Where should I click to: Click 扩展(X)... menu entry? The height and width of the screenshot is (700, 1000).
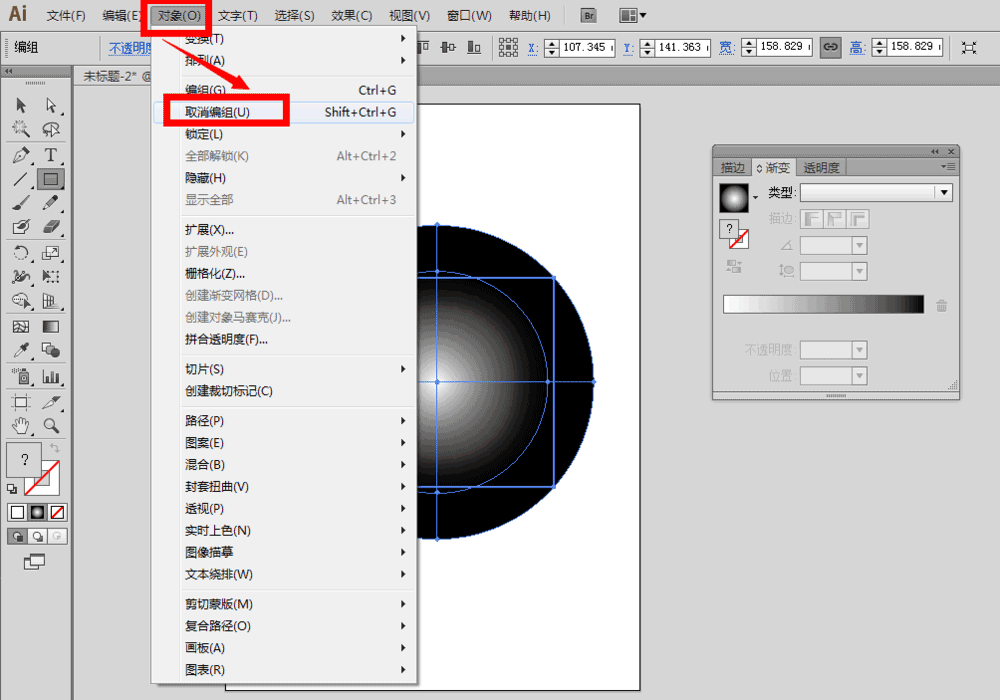tap(210, 230)
